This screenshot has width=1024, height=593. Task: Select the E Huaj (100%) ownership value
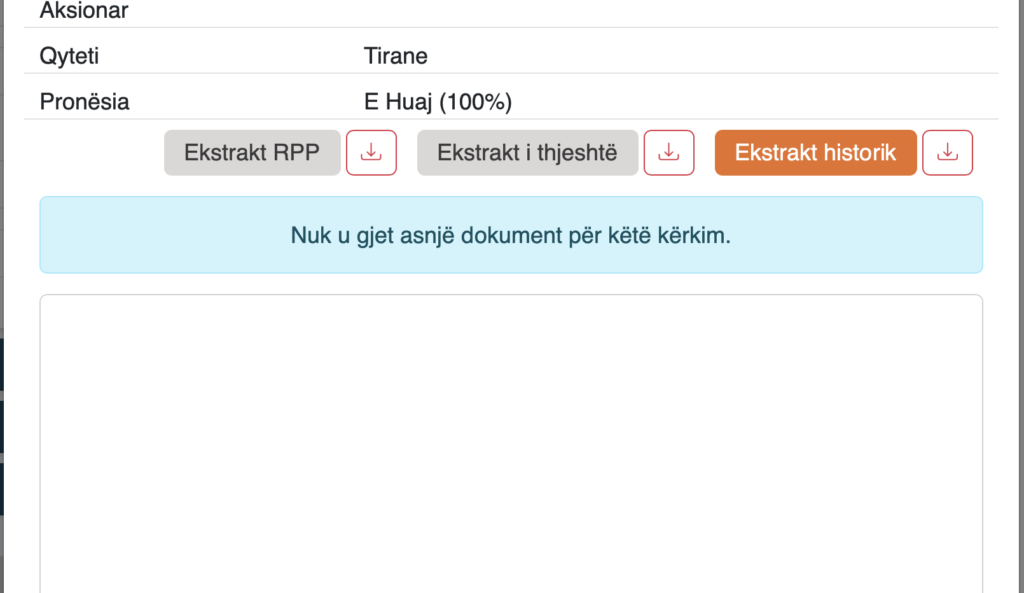pyautogui.click(x=438, y=102)
